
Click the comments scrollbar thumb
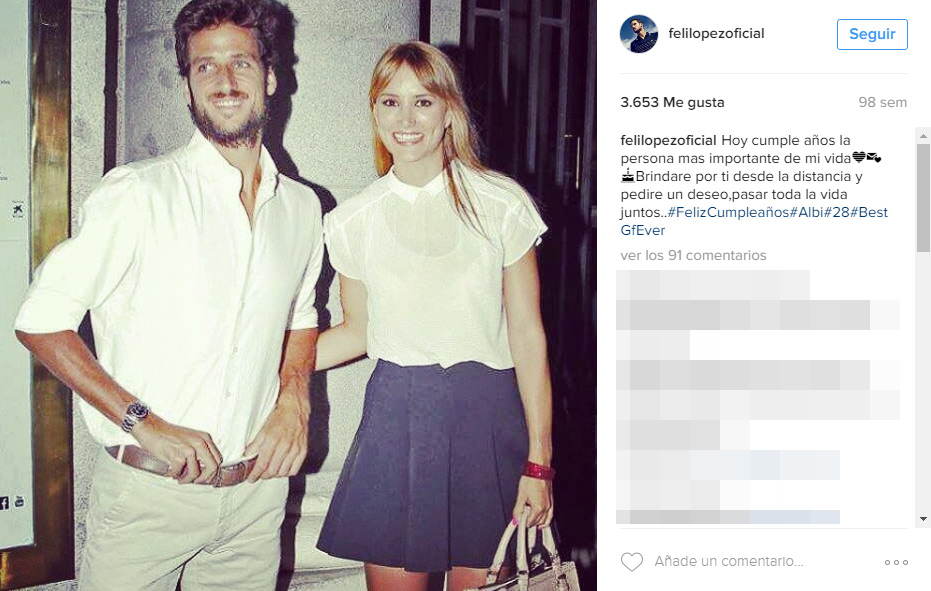pos(923,198)
